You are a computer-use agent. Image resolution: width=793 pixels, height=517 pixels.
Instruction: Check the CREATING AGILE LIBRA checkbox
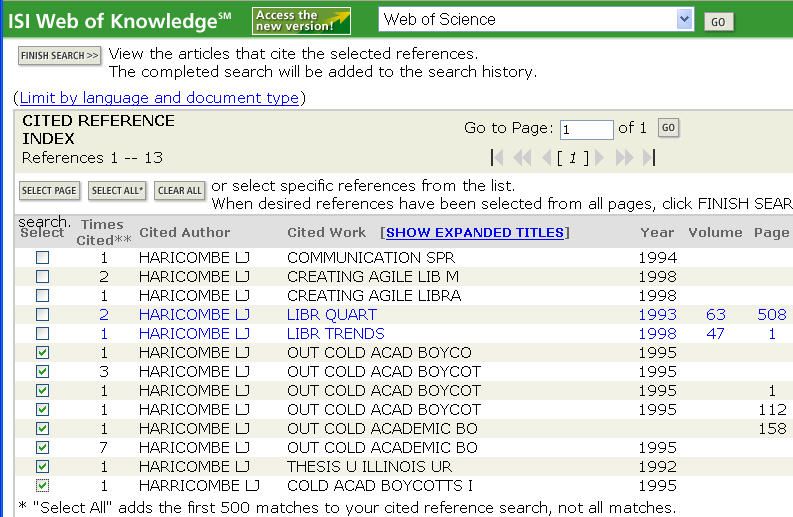coord(42,295)
